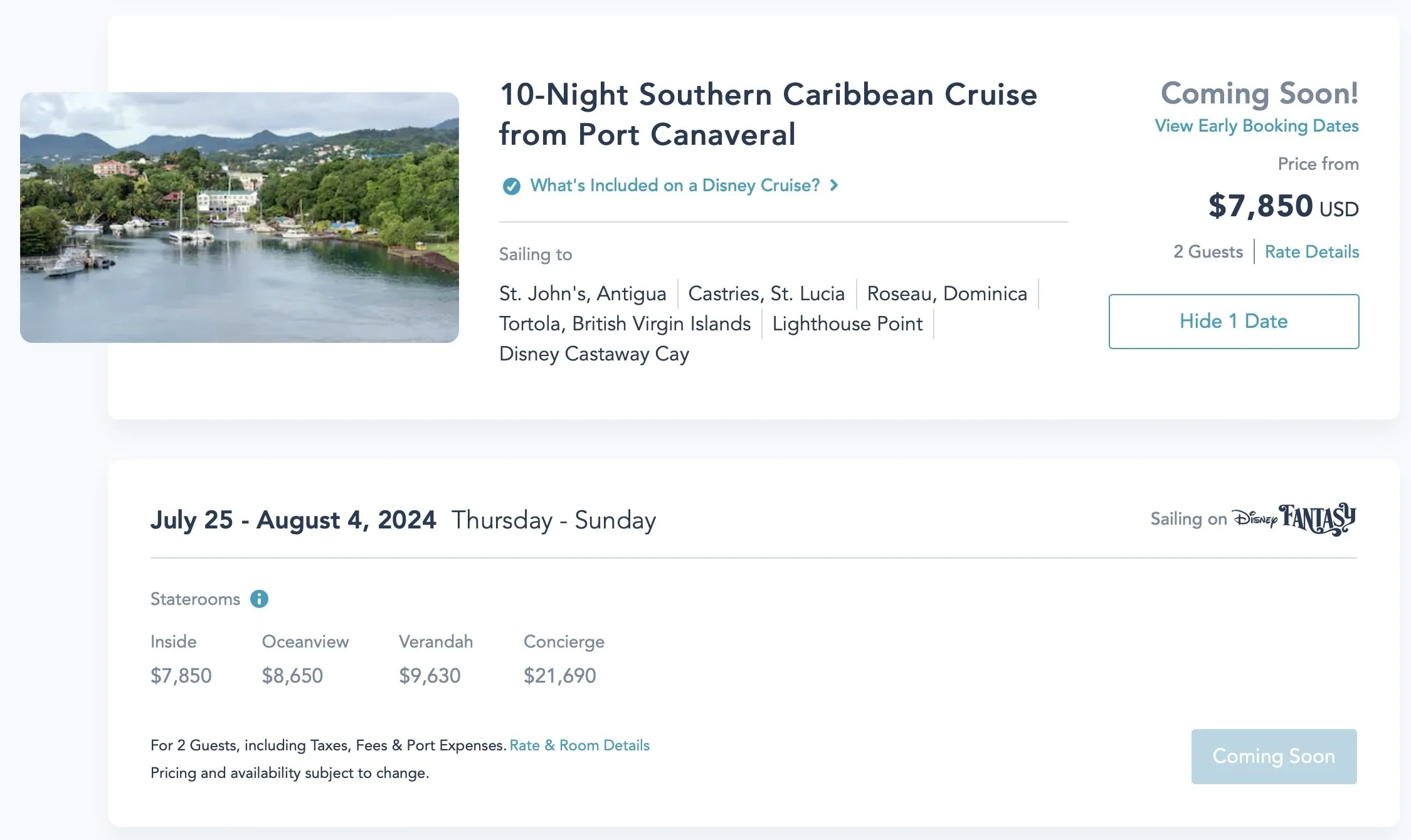Screen dimensions: 1411x840
Task: Click the chevron after What's Included link
Action: pos(834,186)
